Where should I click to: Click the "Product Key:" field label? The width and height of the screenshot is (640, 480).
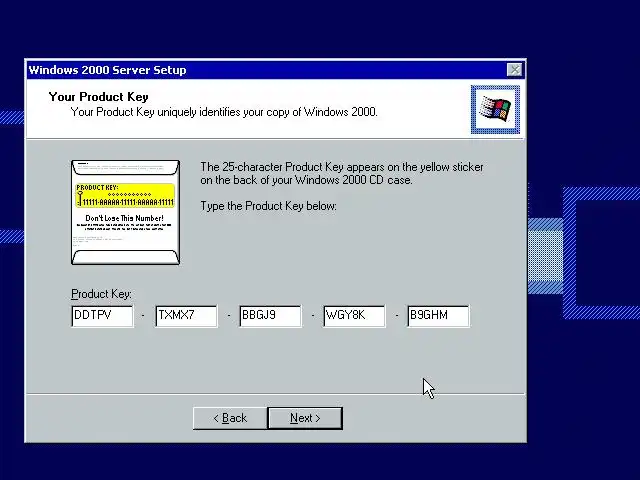101,294
